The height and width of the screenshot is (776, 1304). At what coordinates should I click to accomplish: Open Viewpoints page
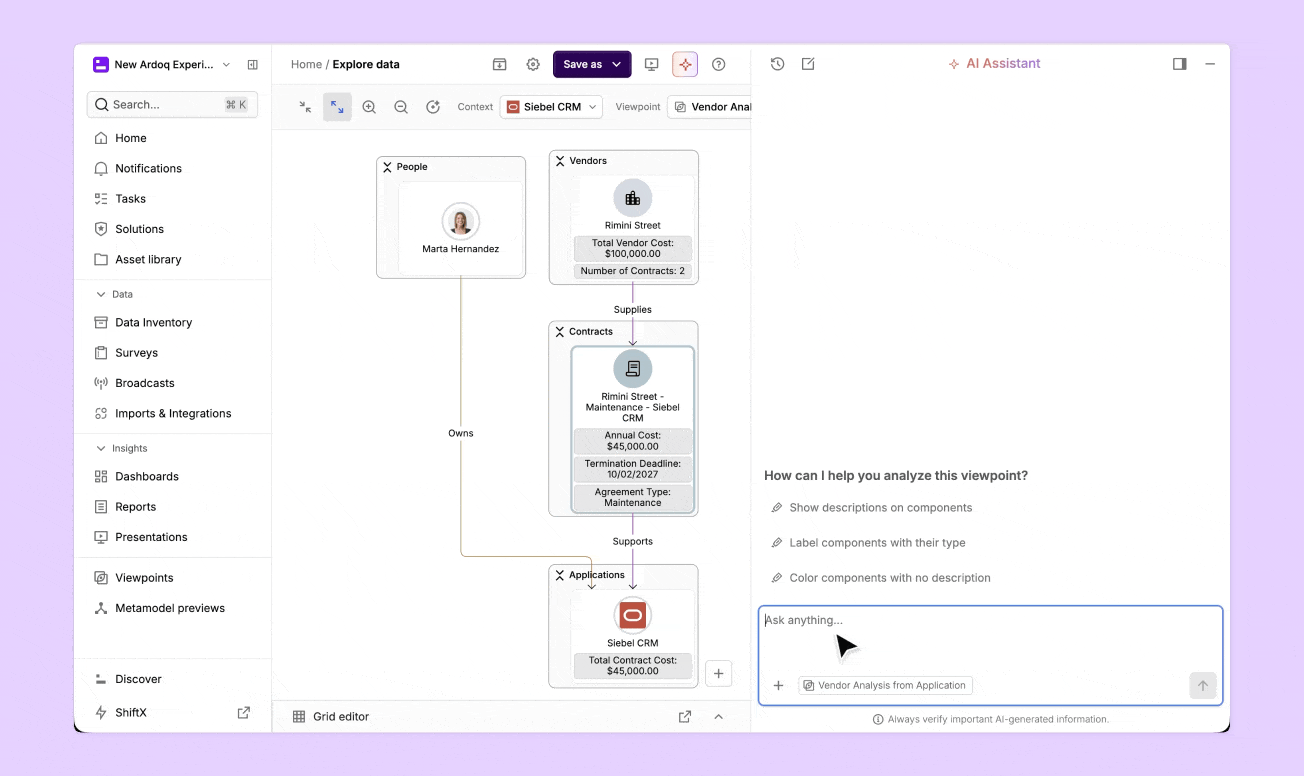tap(144, 578)
